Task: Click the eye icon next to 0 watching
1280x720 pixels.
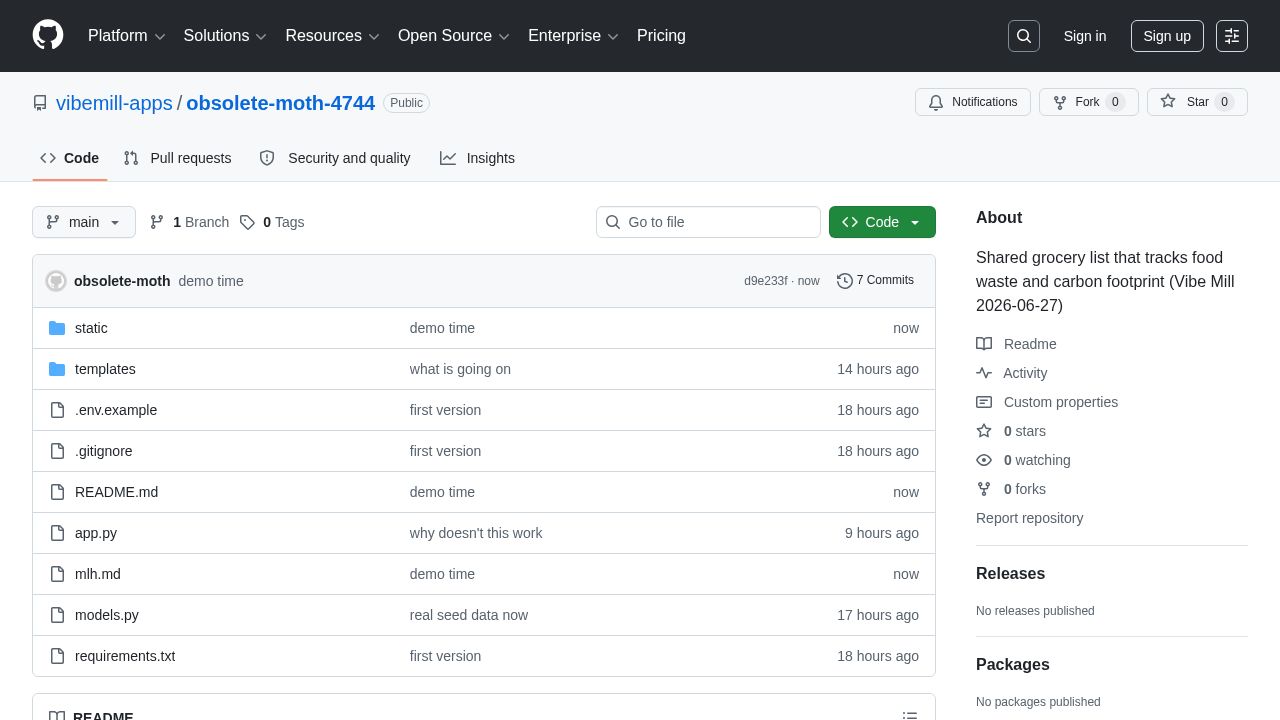Action: [x=984, y=460]
